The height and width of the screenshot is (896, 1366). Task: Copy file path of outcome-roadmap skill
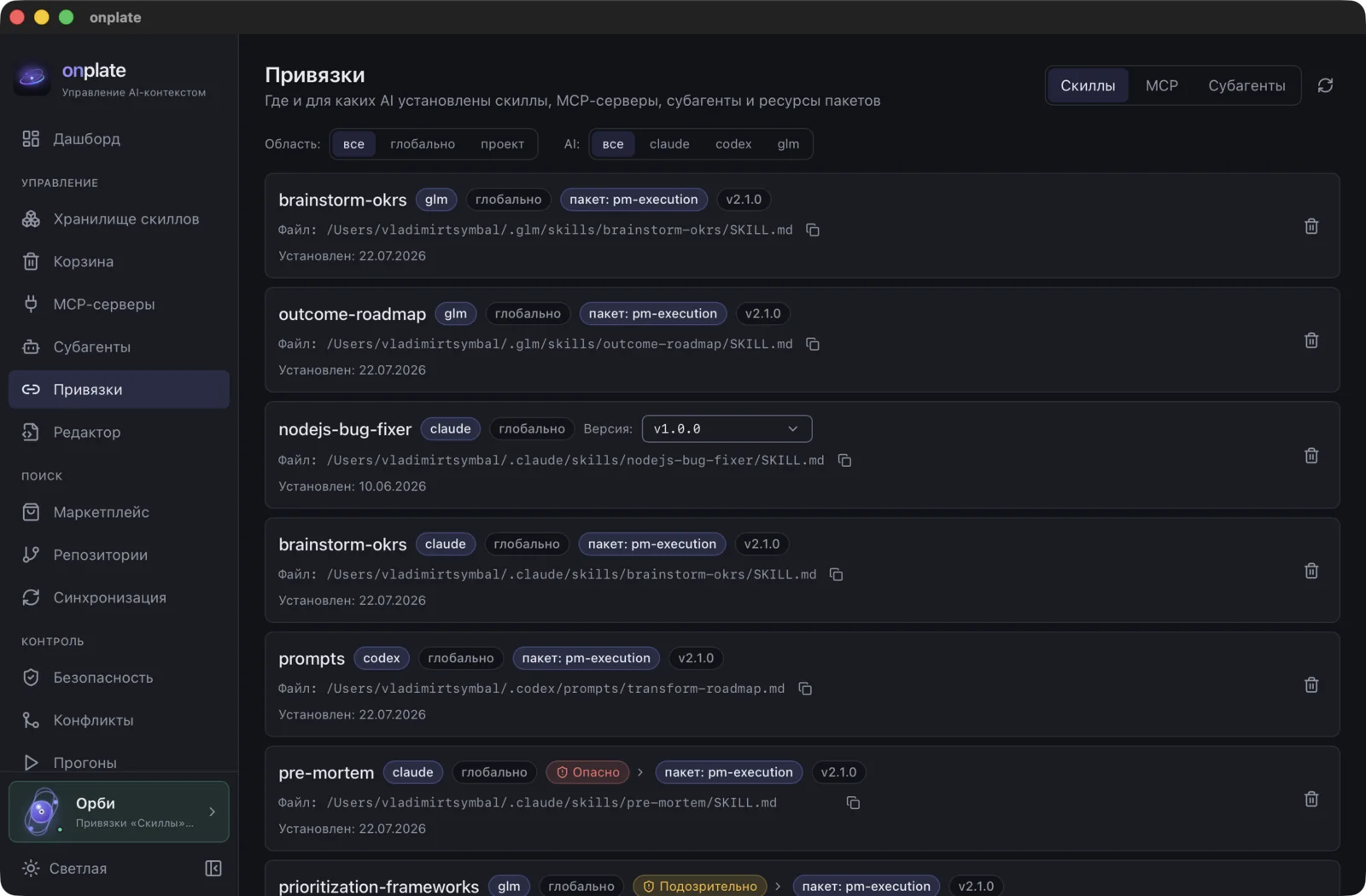point(813,345)
